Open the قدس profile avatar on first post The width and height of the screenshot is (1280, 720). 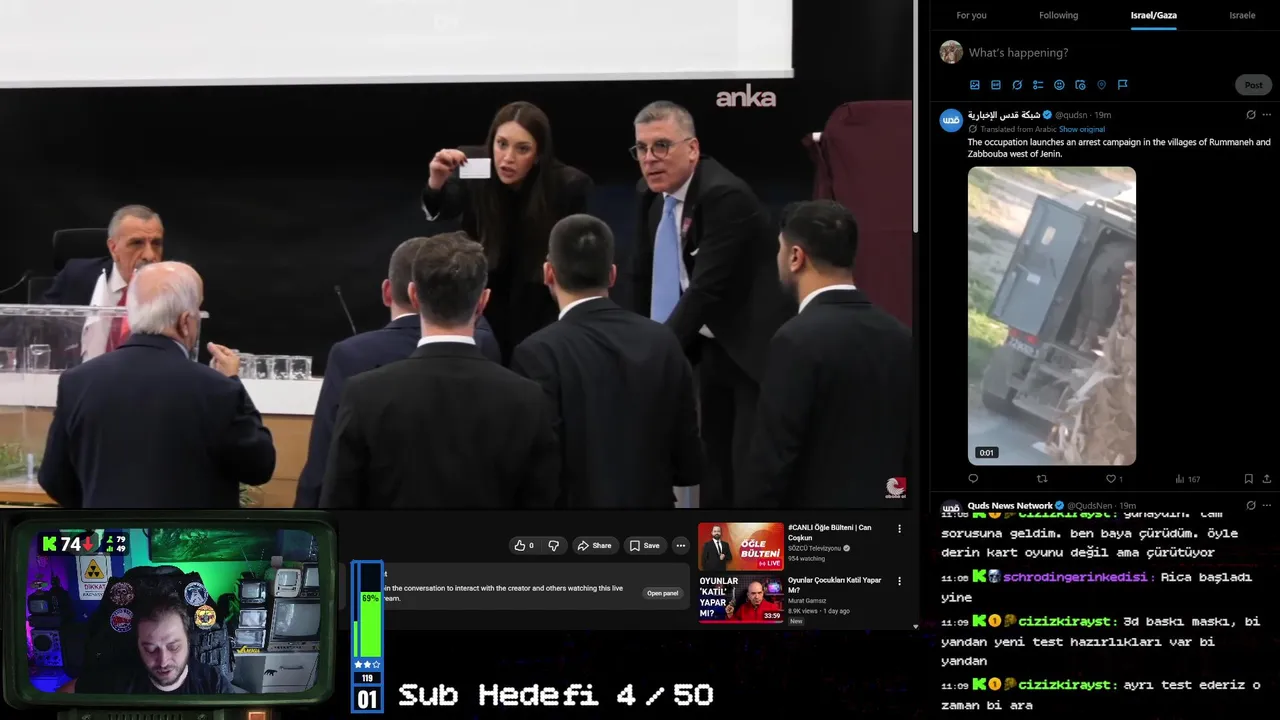tap(951, 120)
